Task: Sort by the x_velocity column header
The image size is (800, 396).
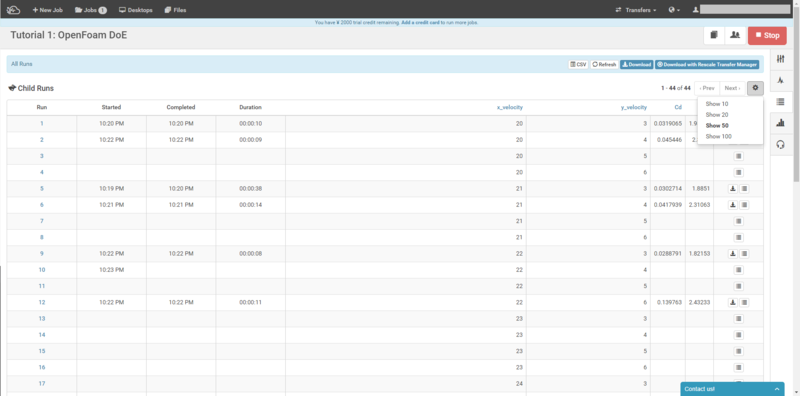Action: click(510, 107)
